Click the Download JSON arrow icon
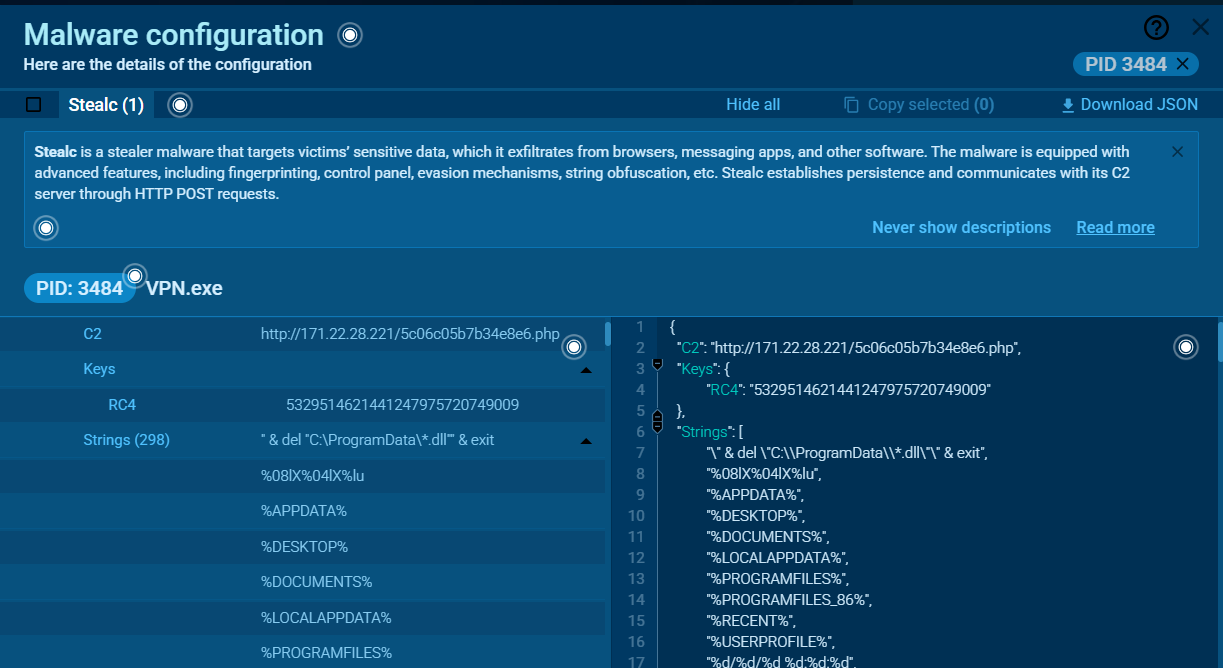 pyautogui.click(x=1068, y=105)
